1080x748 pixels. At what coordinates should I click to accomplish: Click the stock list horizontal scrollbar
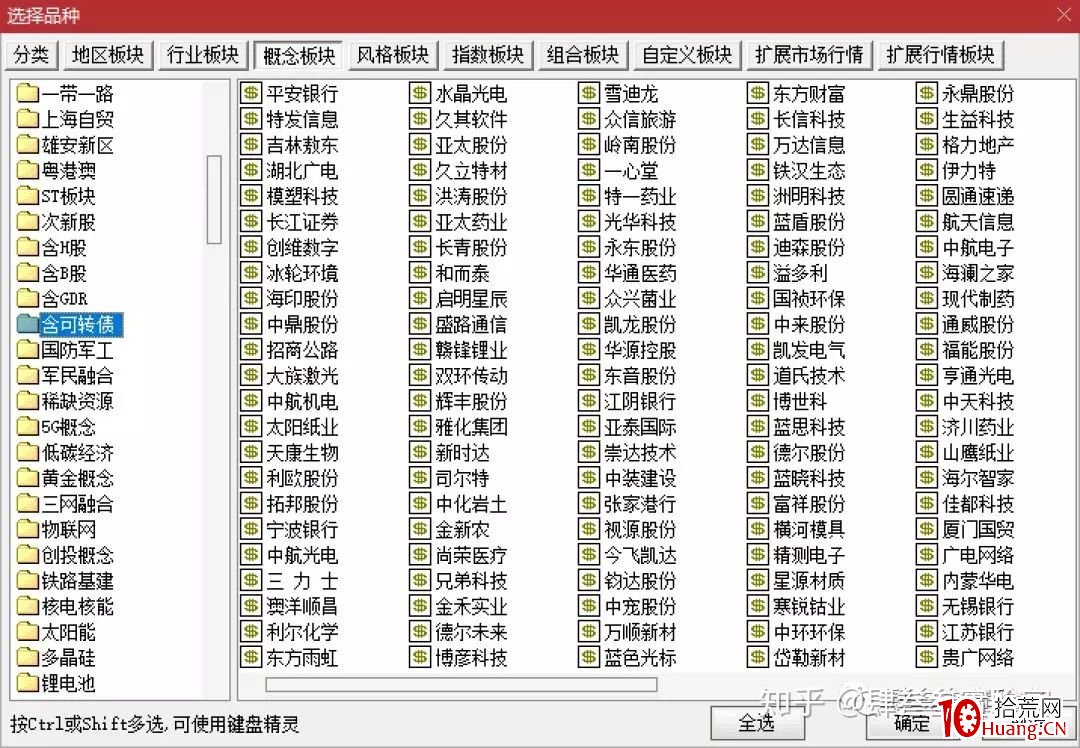tap(461, 684)
